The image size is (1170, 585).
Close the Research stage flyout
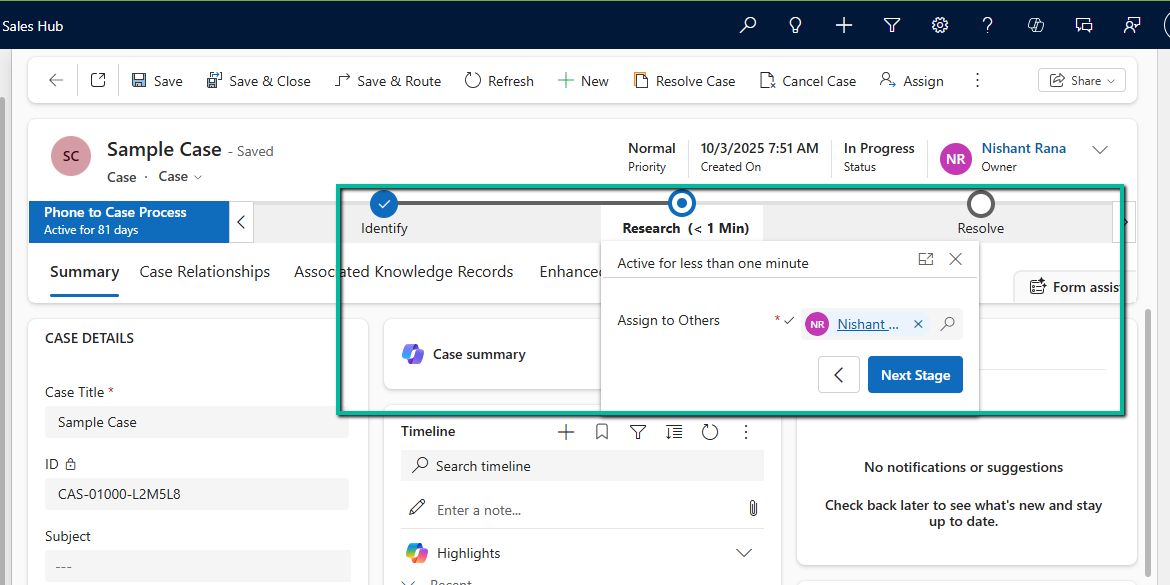pyautogui.click(x=955, y=259)
